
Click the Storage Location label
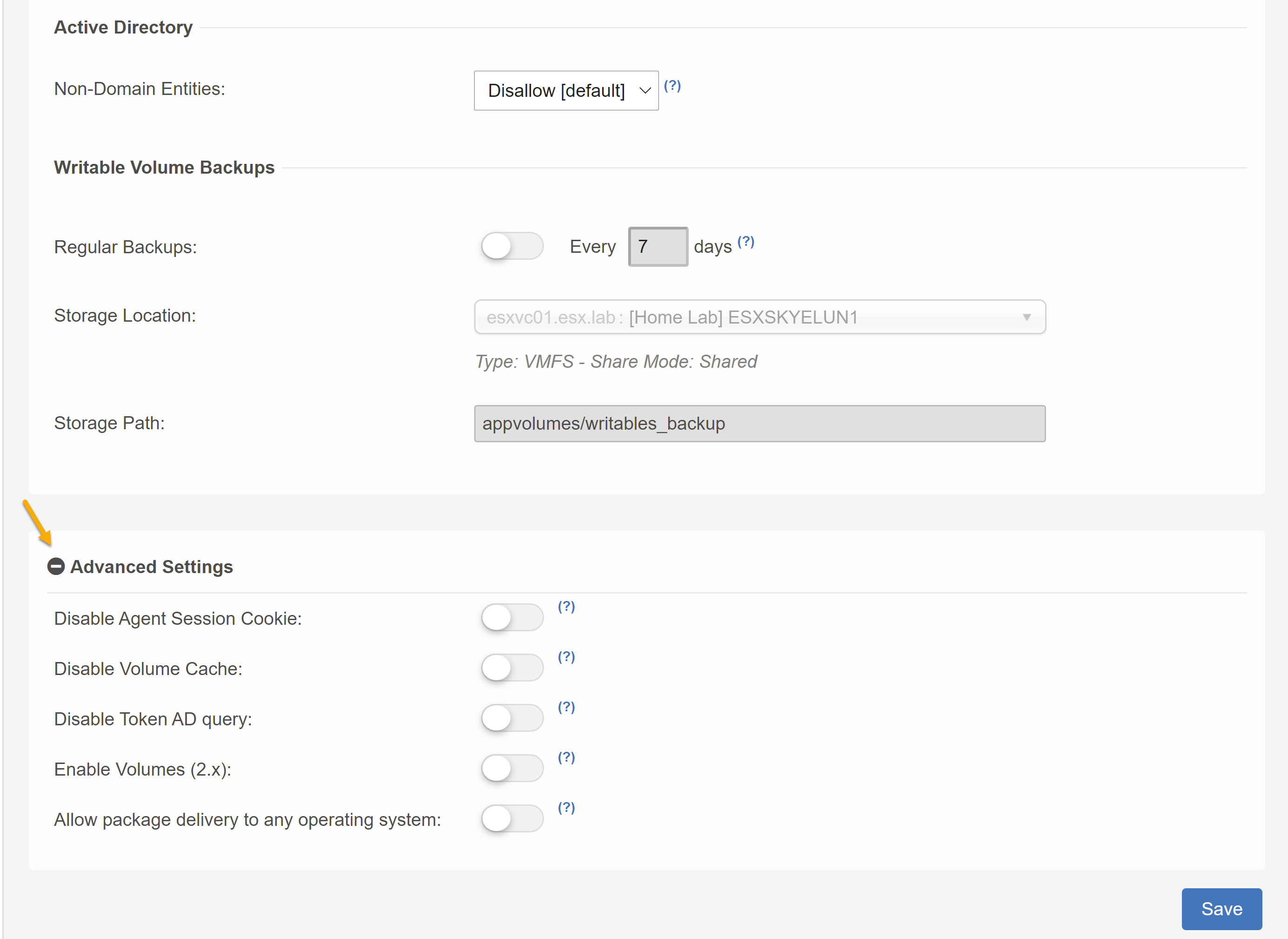(x=125, y=316)
